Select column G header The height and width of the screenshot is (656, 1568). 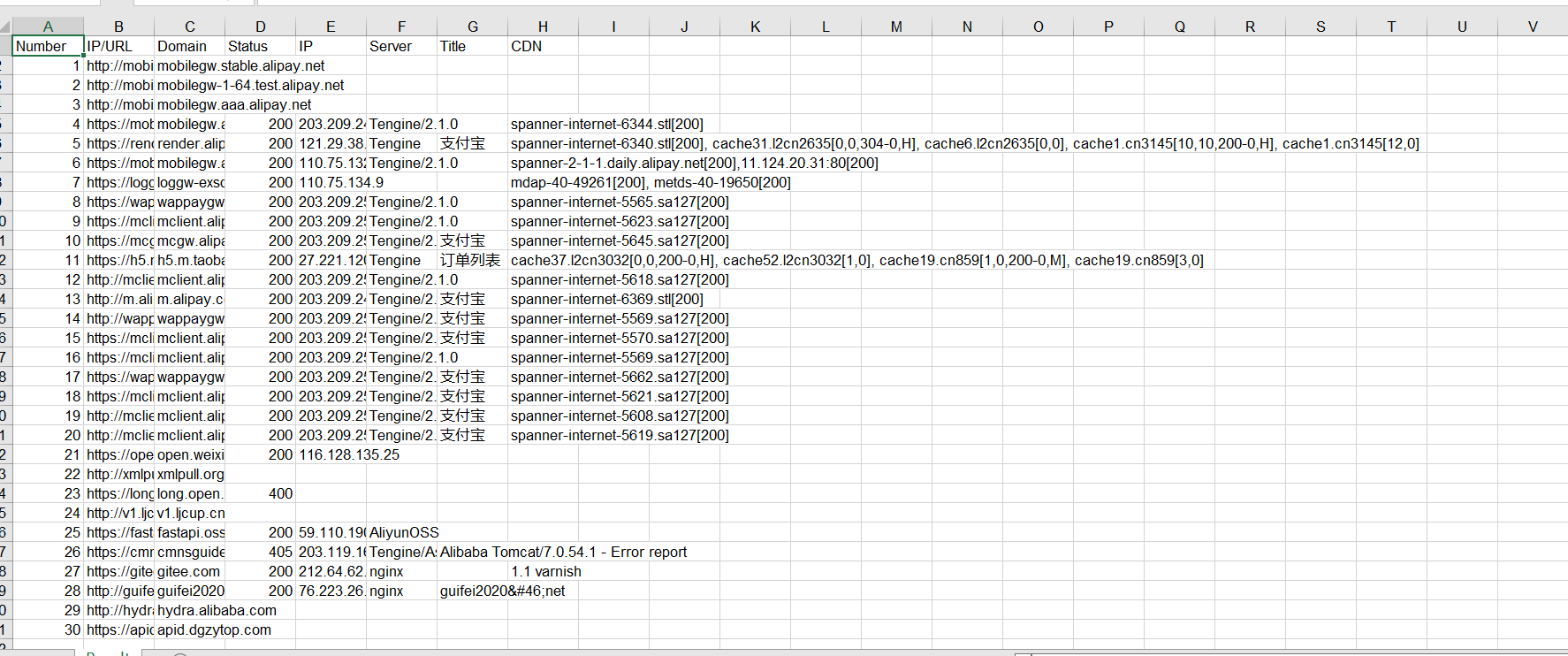click(472, 27)
